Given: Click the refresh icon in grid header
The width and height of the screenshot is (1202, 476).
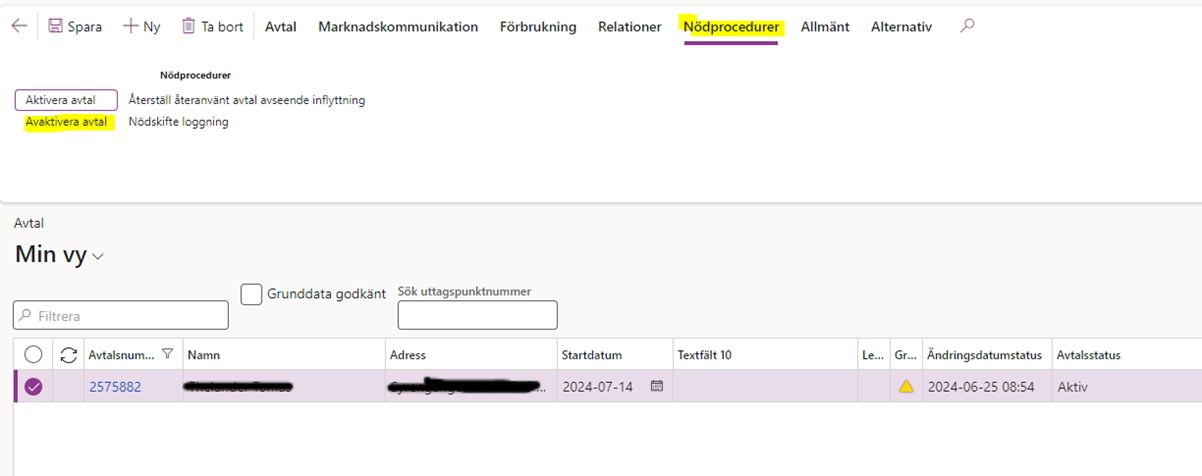Looking at the screenshot, I should click(x=69, y=354).
